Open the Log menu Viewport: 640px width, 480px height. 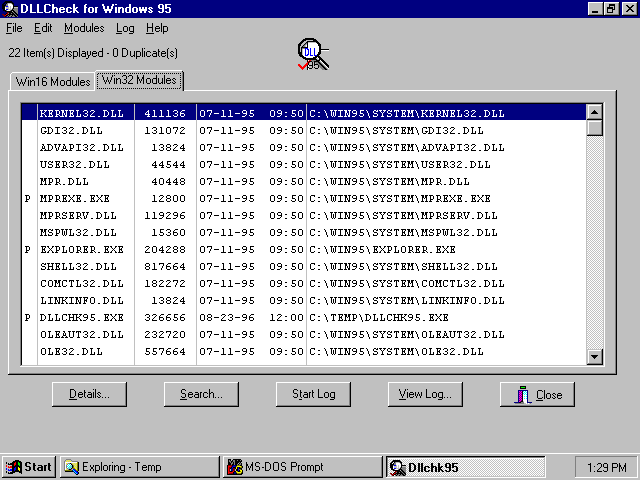tap(125, 28)
